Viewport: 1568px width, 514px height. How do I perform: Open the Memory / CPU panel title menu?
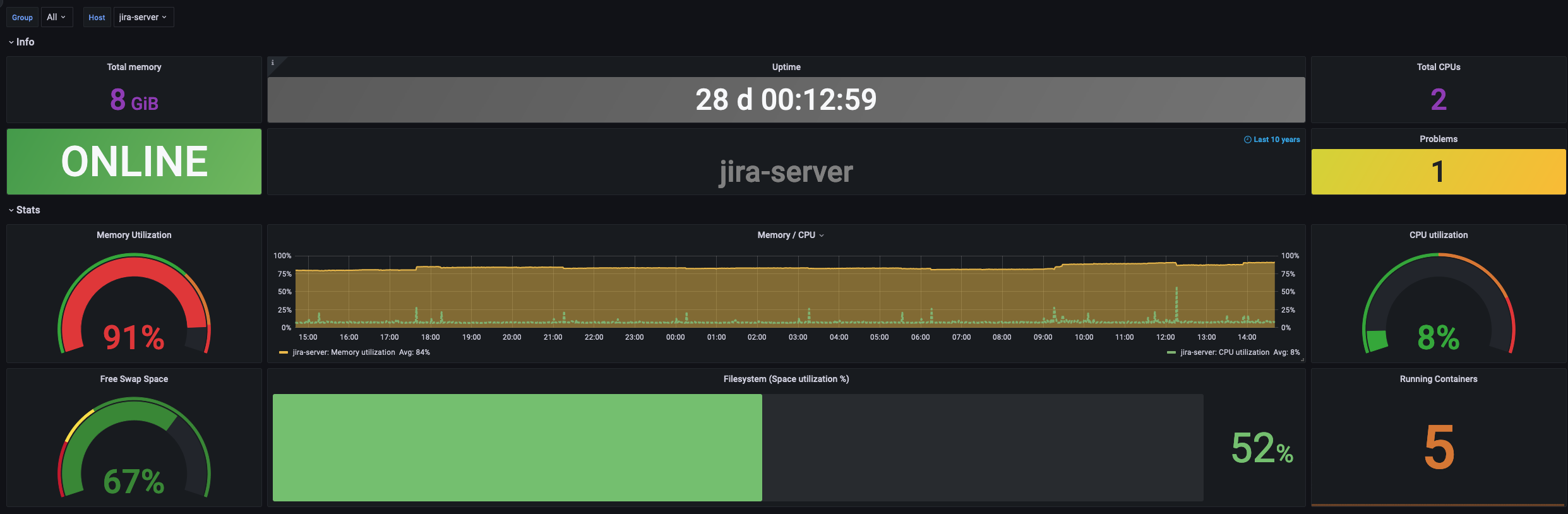(x=791, y=235)
